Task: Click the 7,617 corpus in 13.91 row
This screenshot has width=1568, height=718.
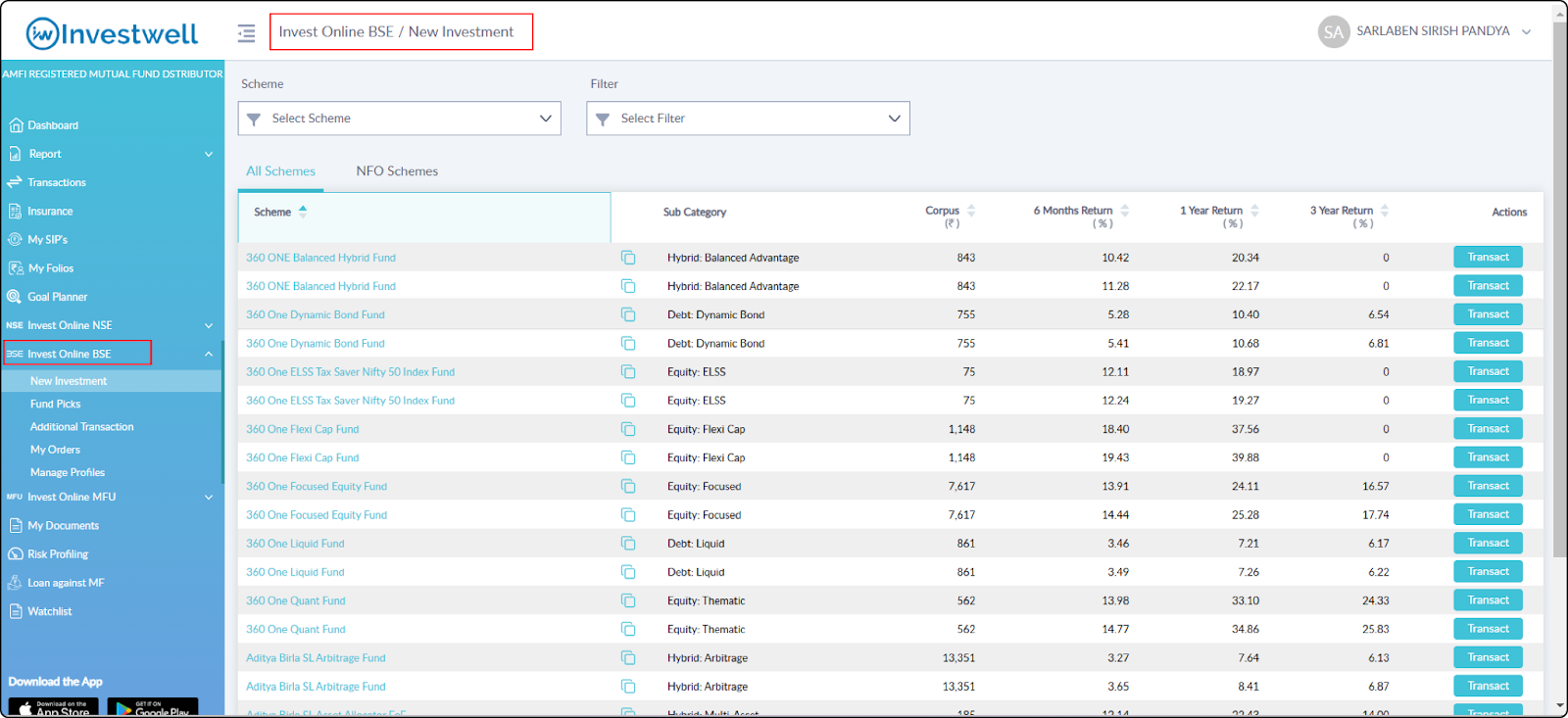Action: [x=961, y=486]
